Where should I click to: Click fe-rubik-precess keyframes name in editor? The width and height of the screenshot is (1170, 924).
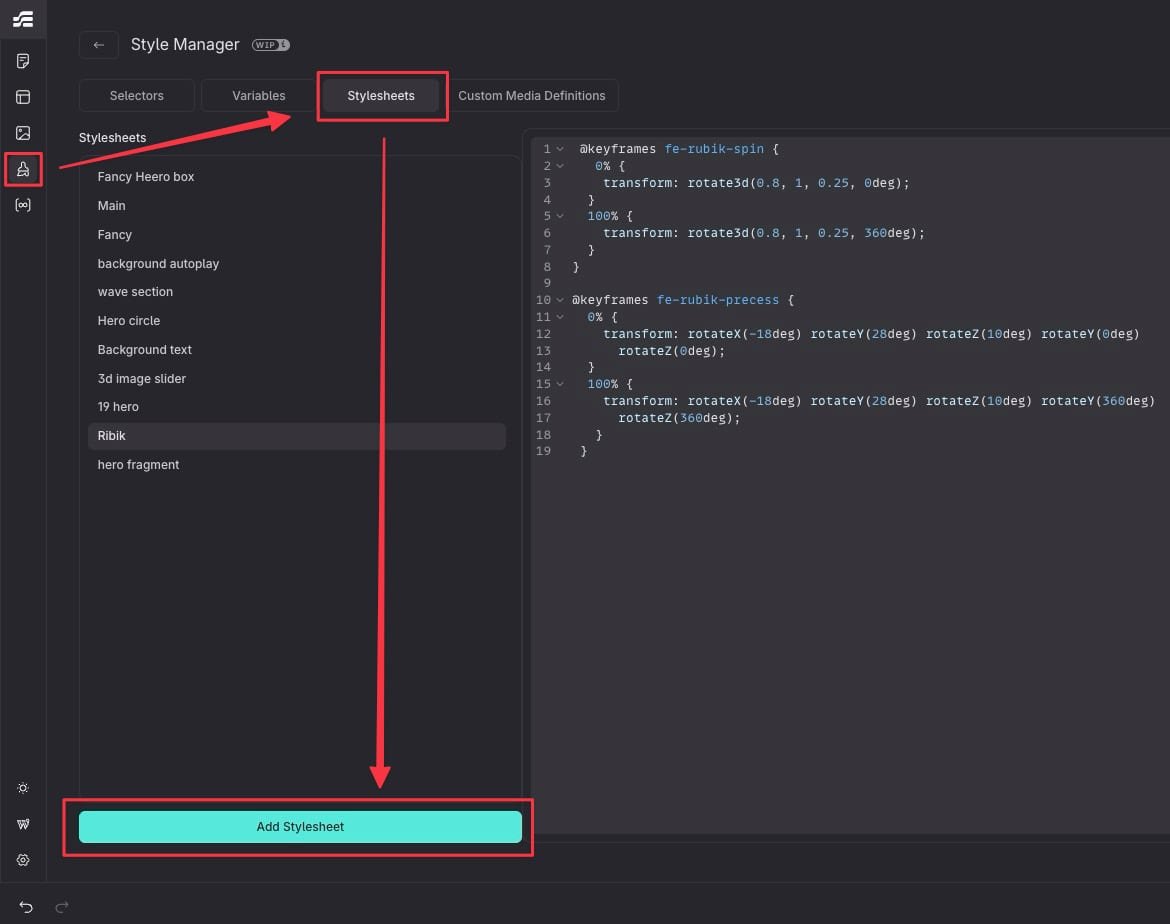(x=718, y=300)
